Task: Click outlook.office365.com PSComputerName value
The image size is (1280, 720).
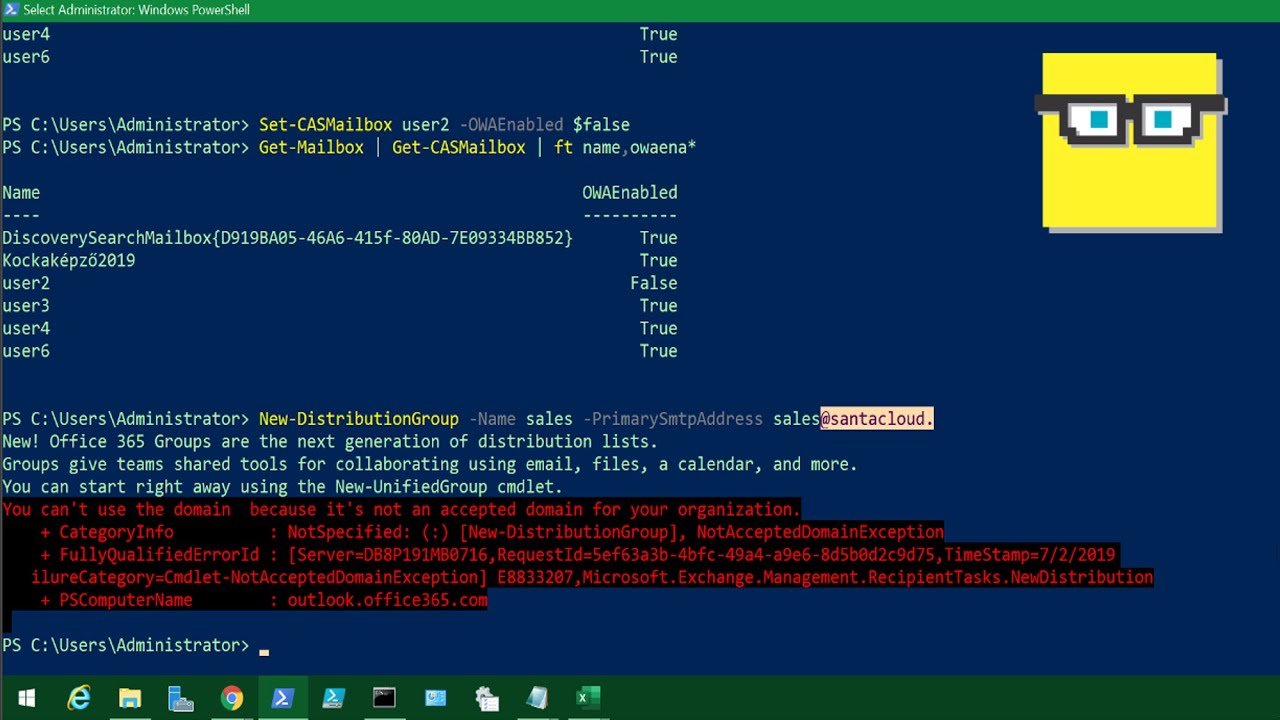Action: 387,600
